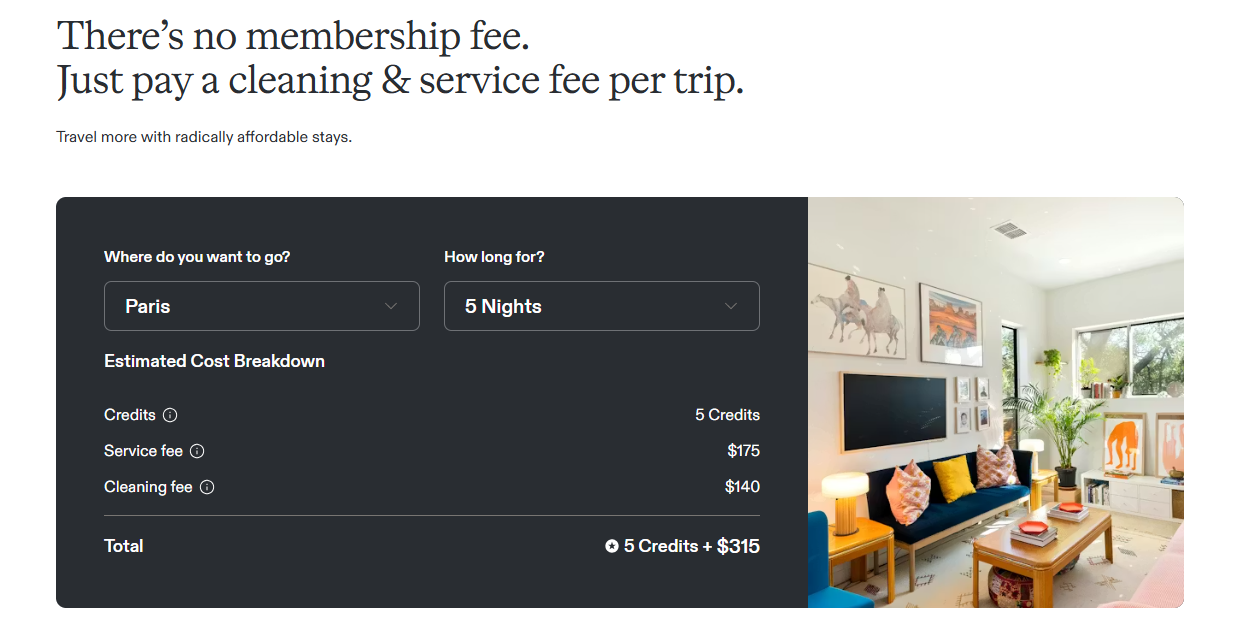Click the credit star icon in Total
This screenshot has width=1241, height=637.
611,546
